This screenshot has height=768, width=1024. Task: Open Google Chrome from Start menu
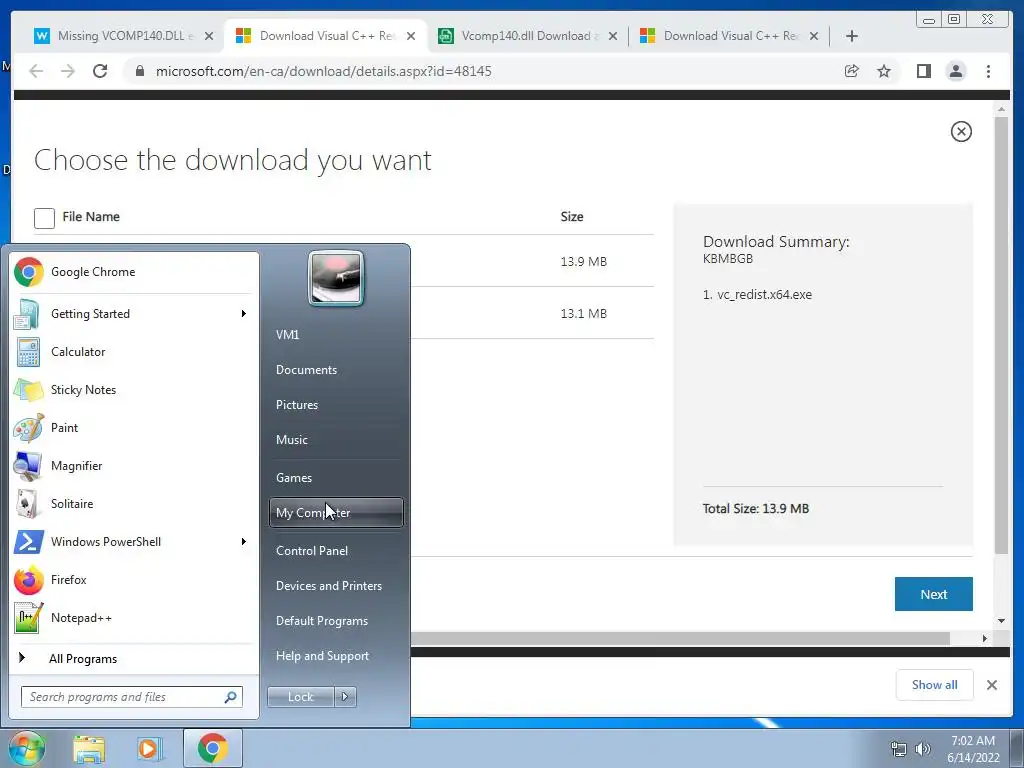pyautogui.click(x=133, y=272)
